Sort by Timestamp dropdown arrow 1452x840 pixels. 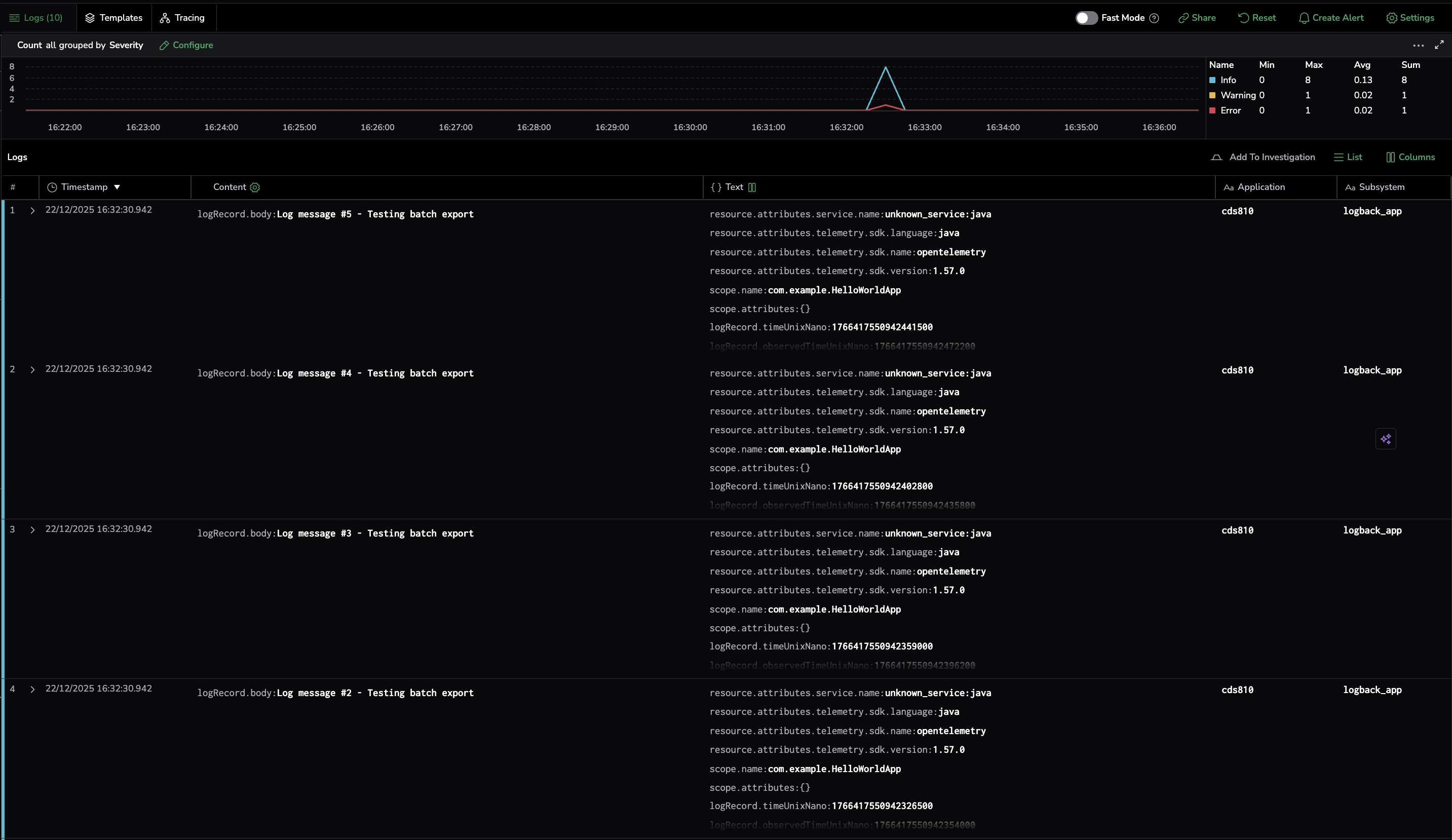pos(117,187)
